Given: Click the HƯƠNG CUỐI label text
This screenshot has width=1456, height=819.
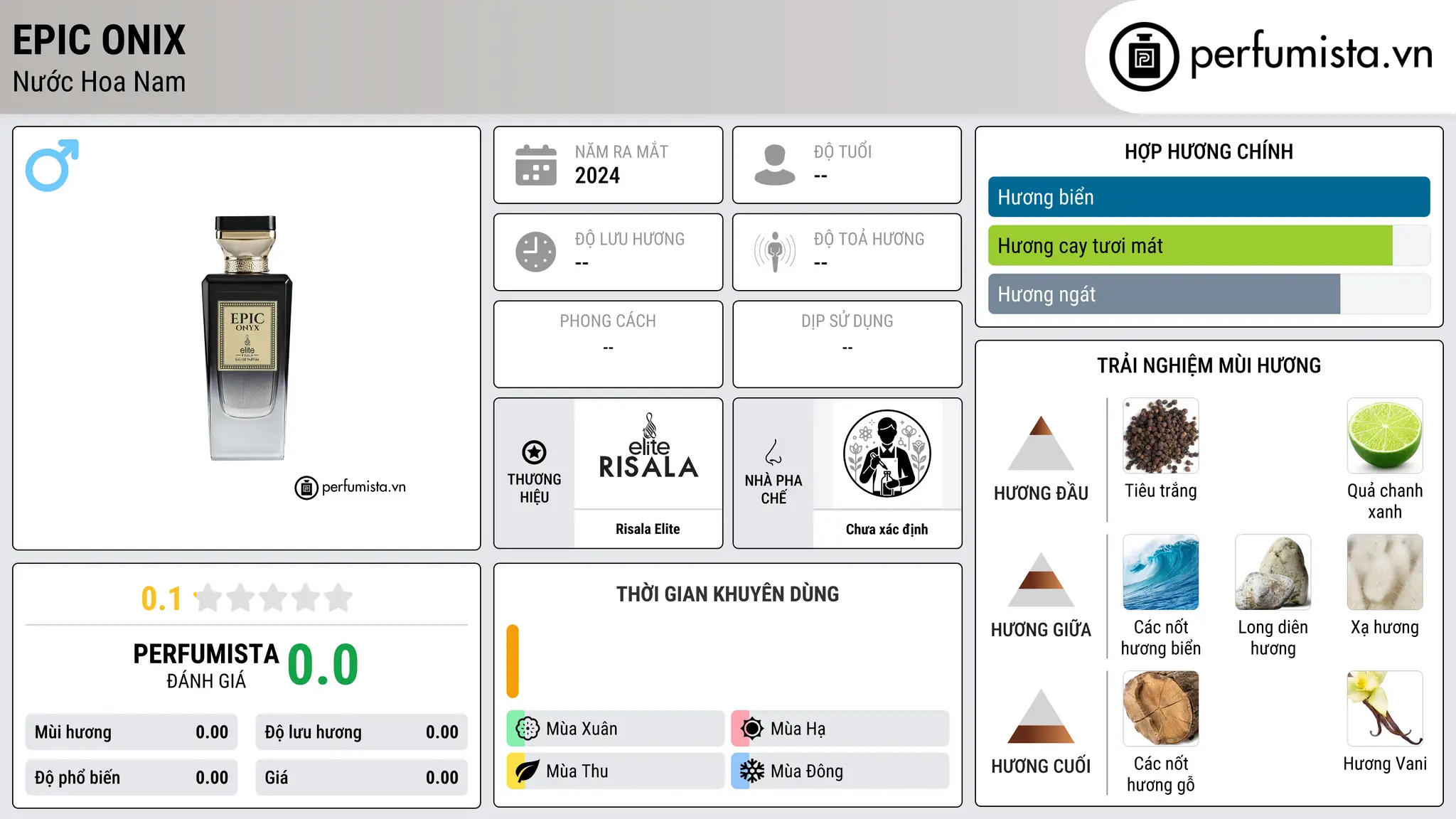Looking at the screenshot, I should tap(1041, 766).
